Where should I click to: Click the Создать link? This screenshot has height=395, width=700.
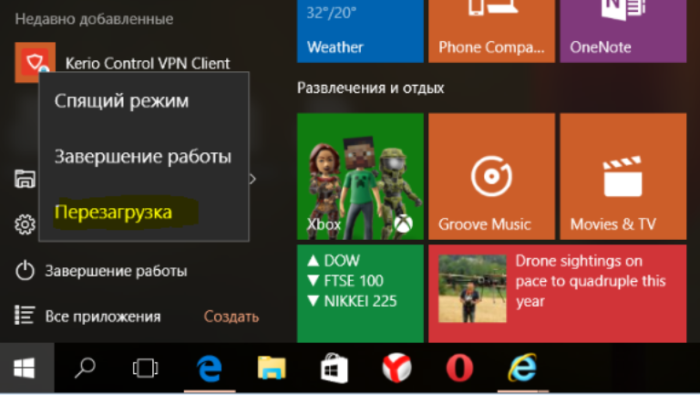coord(231,316)
